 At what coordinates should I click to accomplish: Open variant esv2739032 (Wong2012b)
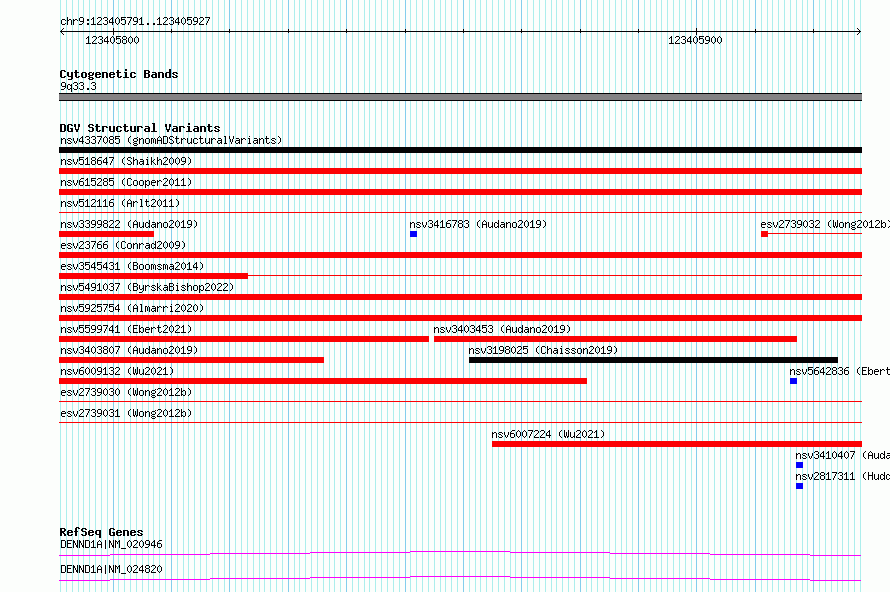tap(825, 224)
